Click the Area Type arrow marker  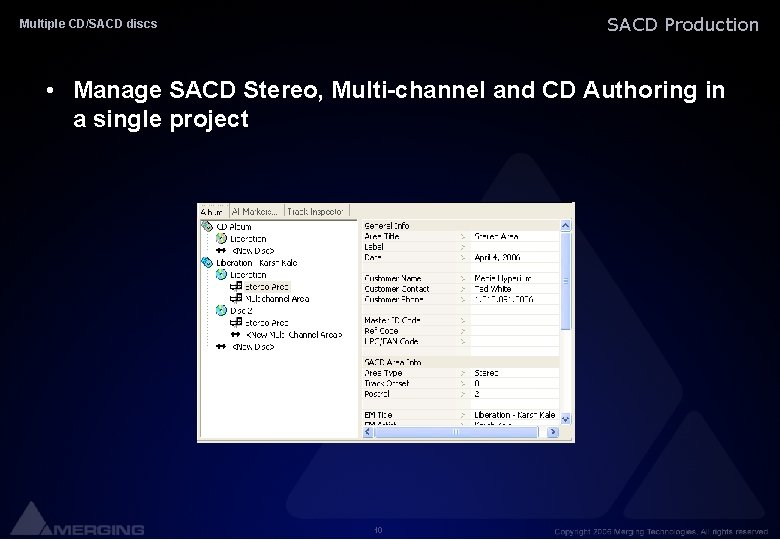(x=463, y=373)
